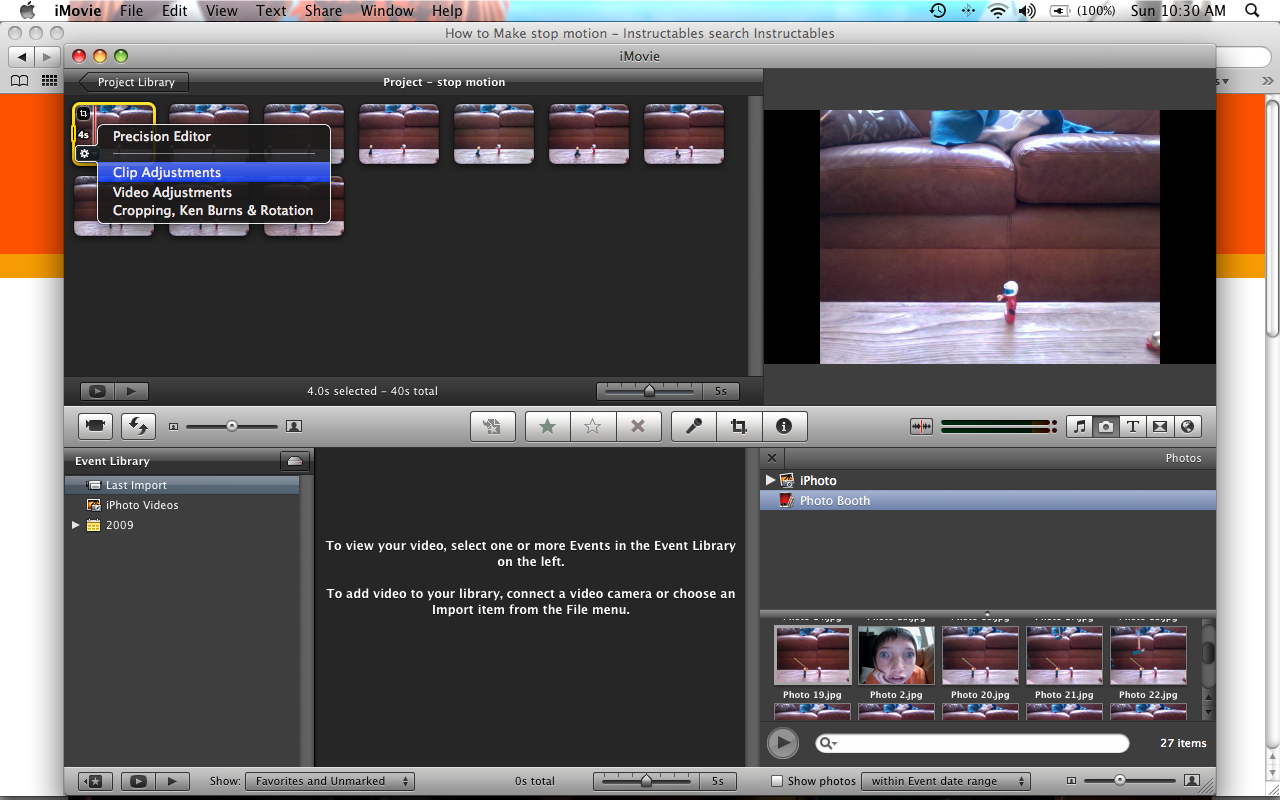Choose Cropping, Ken Burns & Rotation

[214, 211]
